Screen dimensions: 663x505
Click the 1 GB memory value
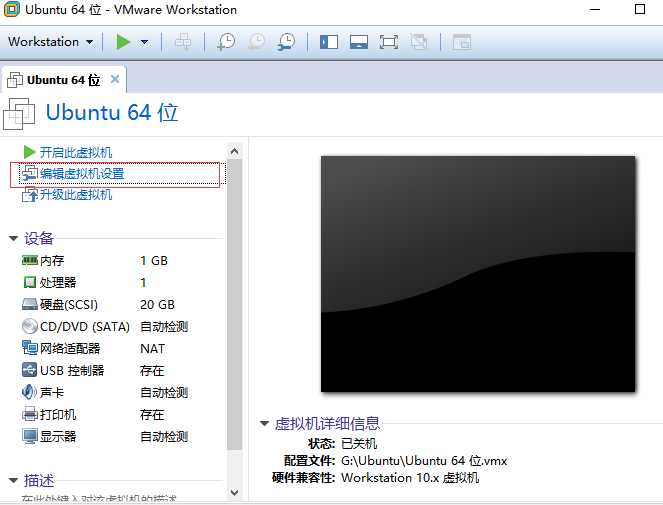point(154,261)
